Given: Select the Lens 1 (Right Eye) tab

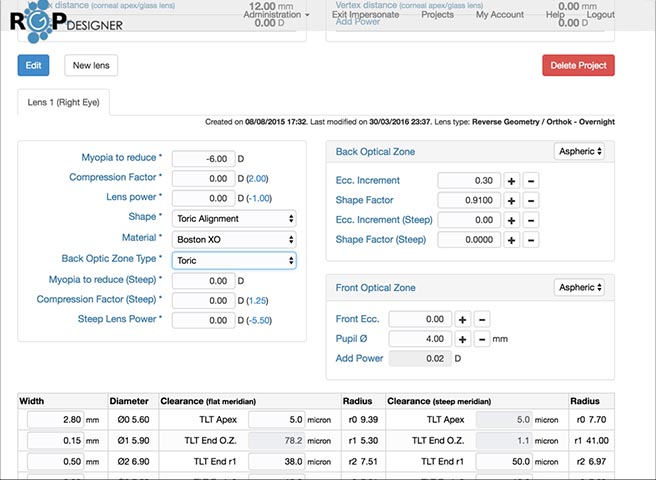Looking at the screenshot, I should (x=64, y=103).
